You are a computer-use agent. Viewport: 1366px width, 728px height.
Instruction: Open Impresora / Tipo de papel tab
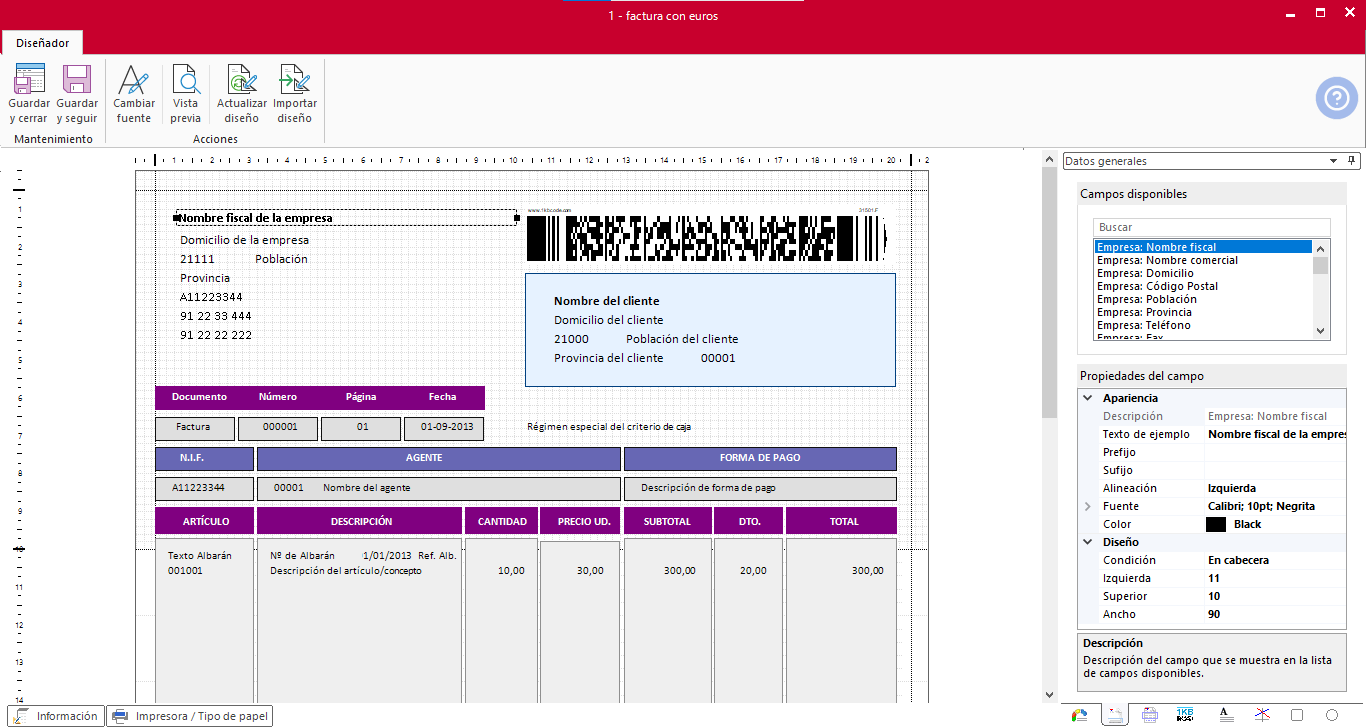coord(189,716)
